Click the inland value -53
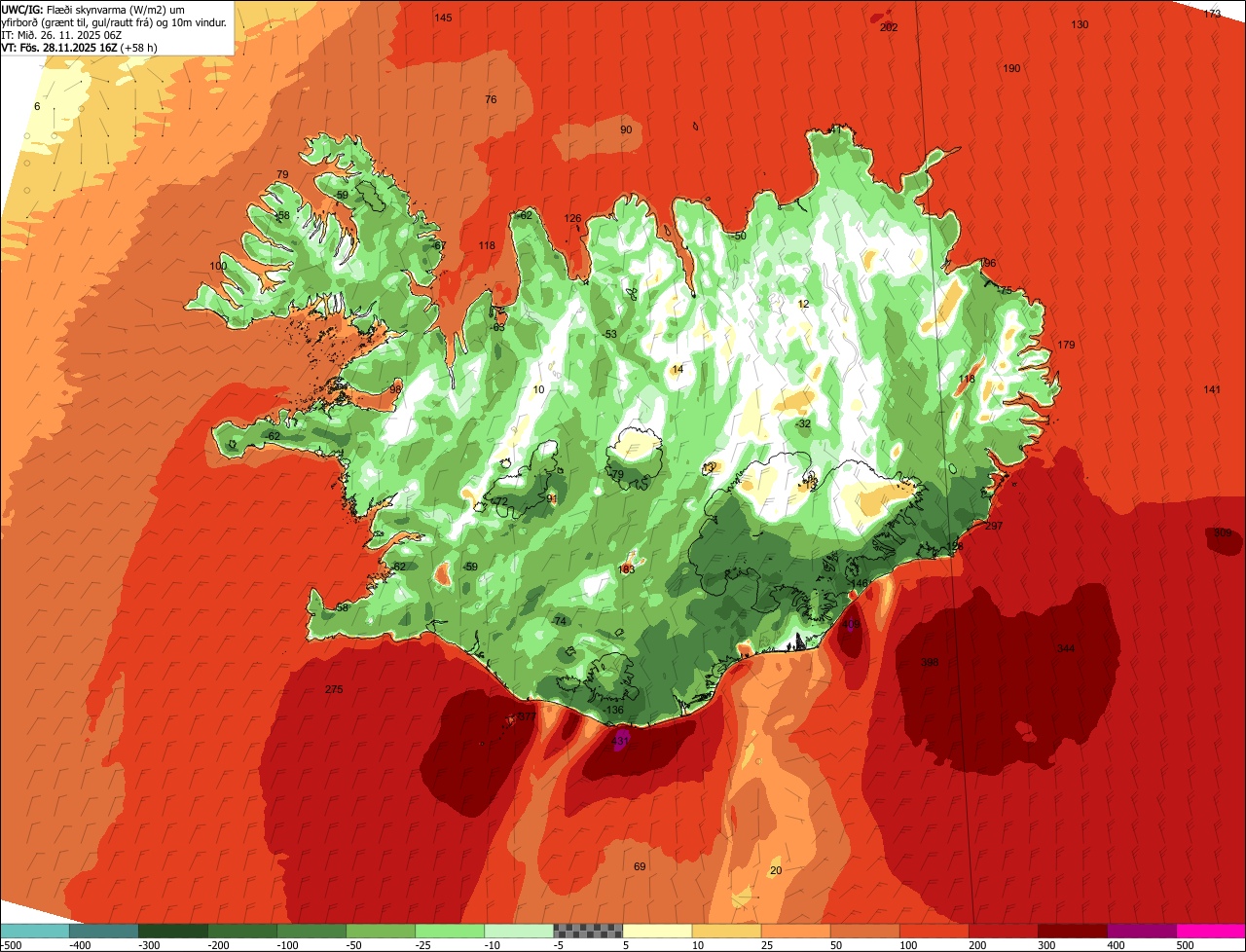Image resolution: width=1246 pixels, height=952 pixels. [609, 334]
